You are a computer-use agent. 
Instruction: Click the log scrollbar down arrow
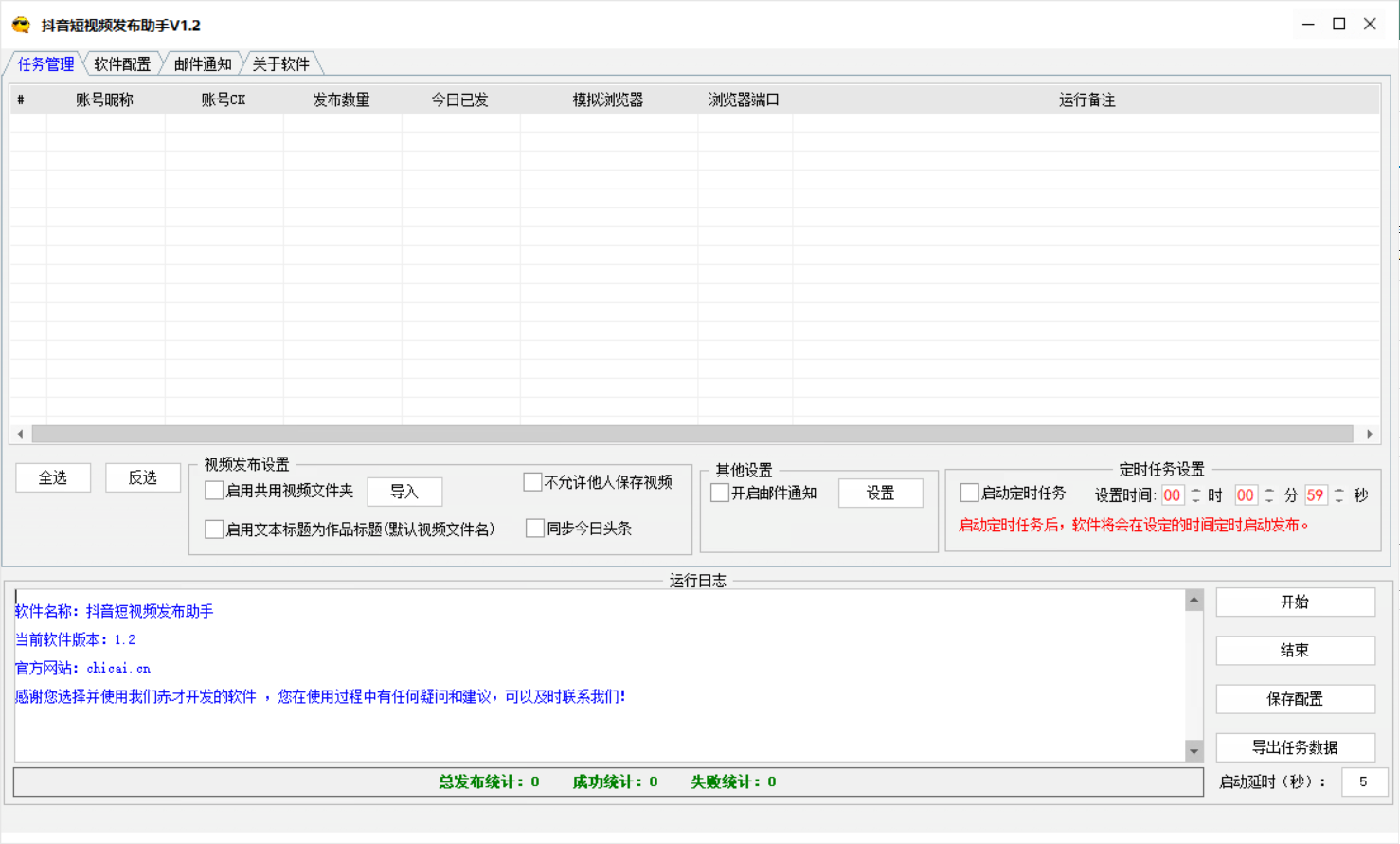pyautogui.click(x=1194, y=751)
